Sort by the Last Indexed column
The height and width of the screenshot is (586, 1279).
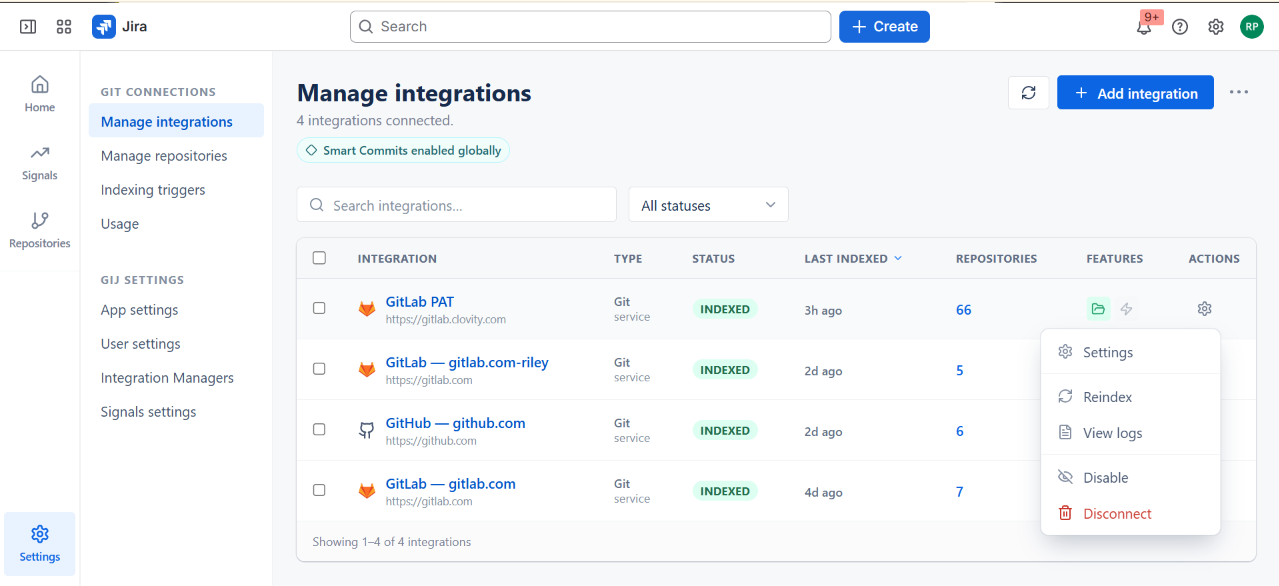point(853,258)
